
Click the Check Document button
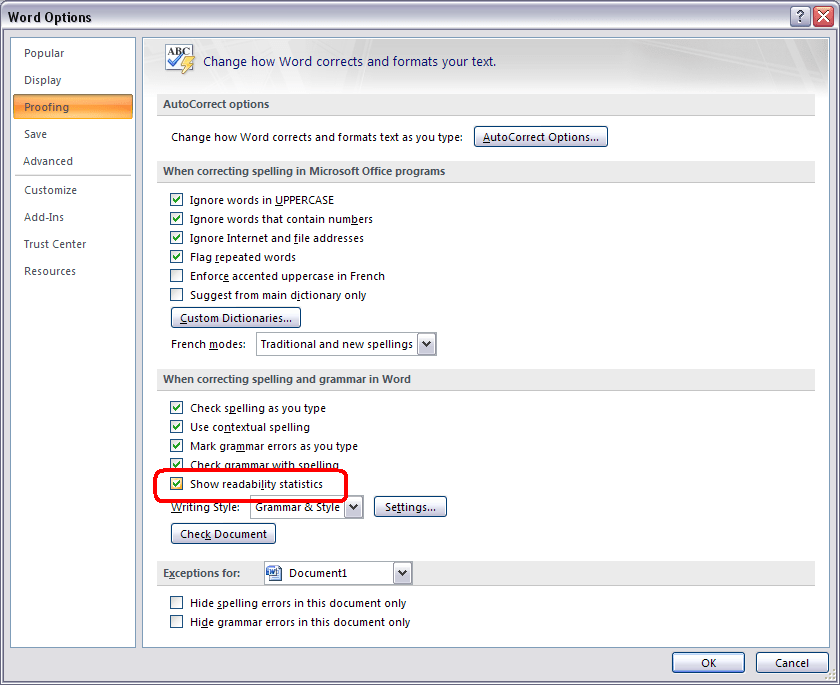coord(223,534)
